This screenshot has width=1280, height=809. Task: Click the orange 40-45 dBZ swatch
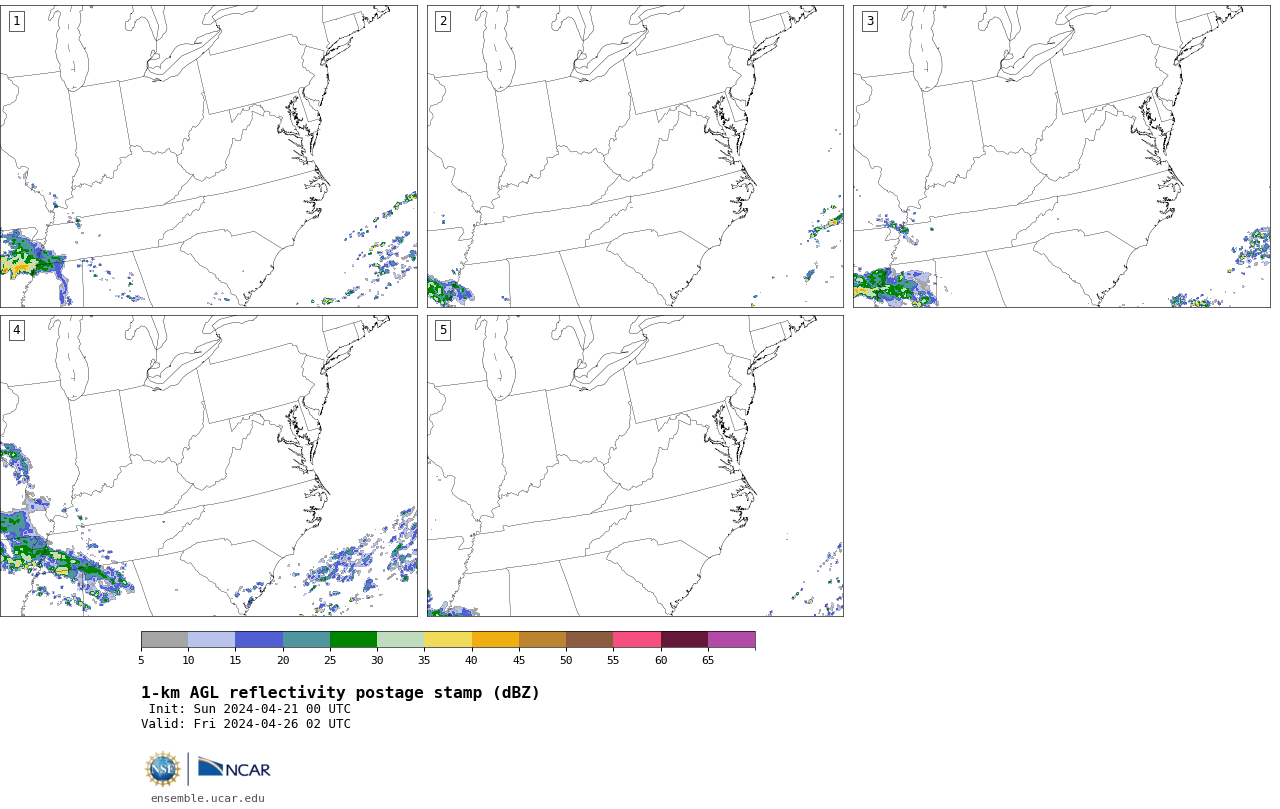click(495, 640)
